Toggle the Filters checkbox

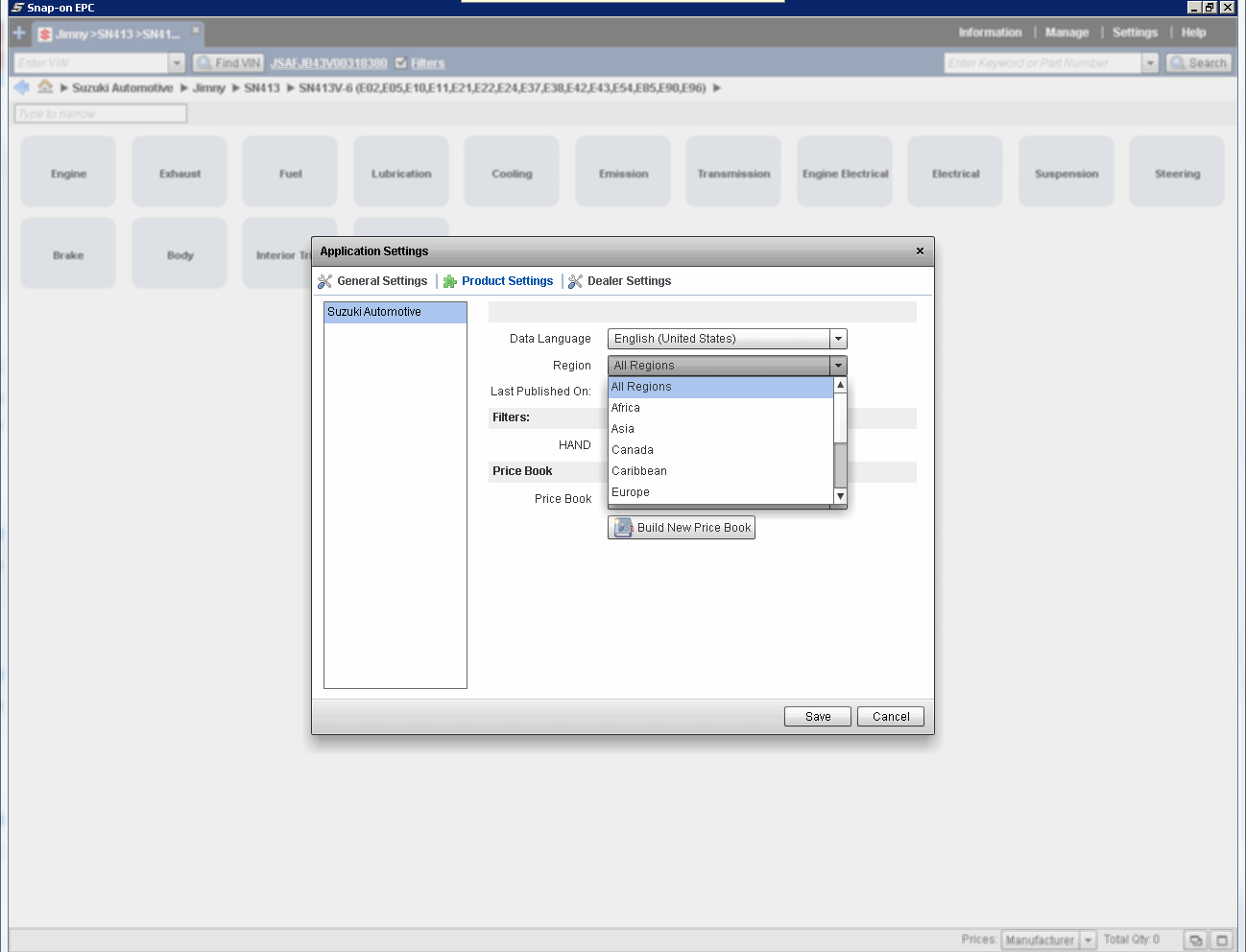(401, 63)
